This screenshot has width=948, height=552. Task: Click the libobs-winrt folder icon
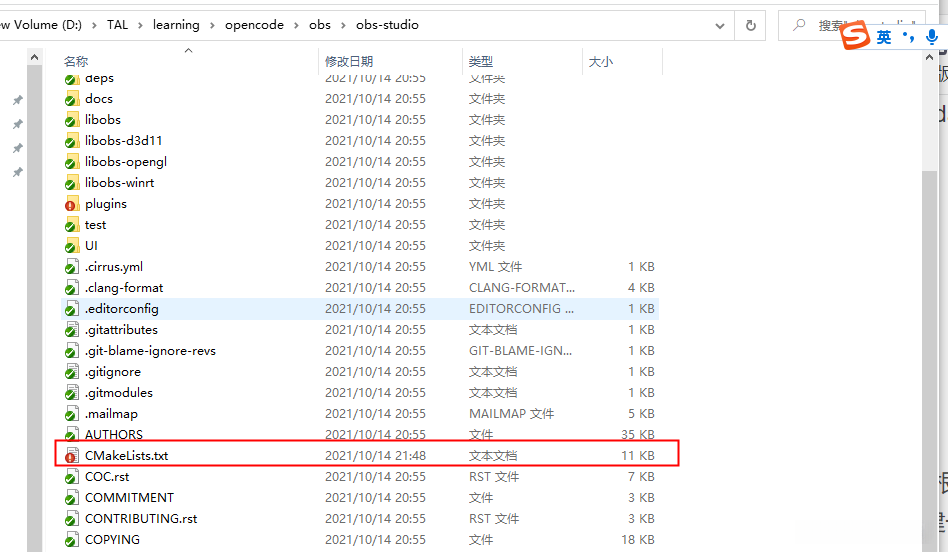click(72, 183)
